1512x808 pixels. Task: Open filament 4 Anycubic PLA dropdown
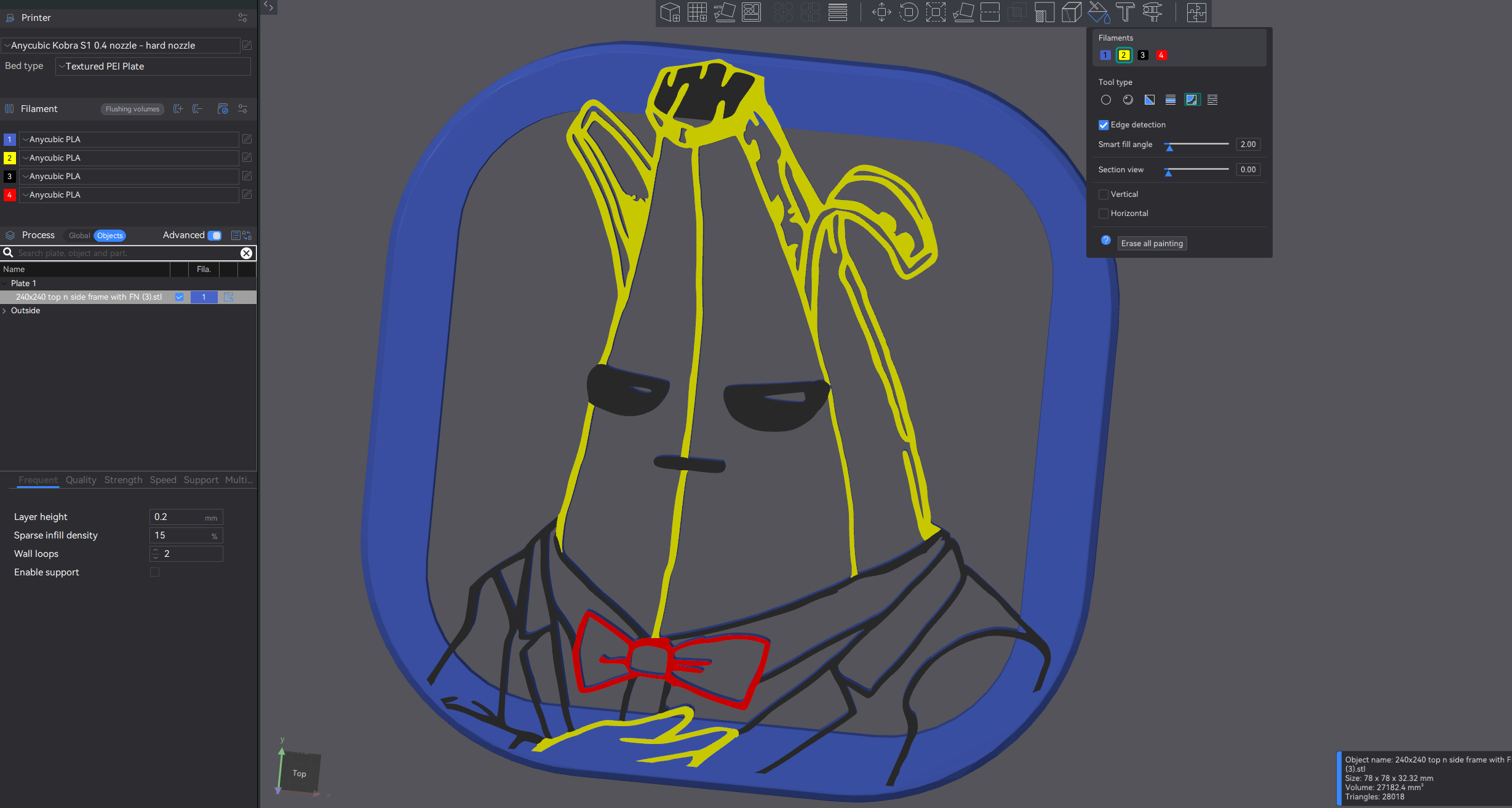point(129,195)
